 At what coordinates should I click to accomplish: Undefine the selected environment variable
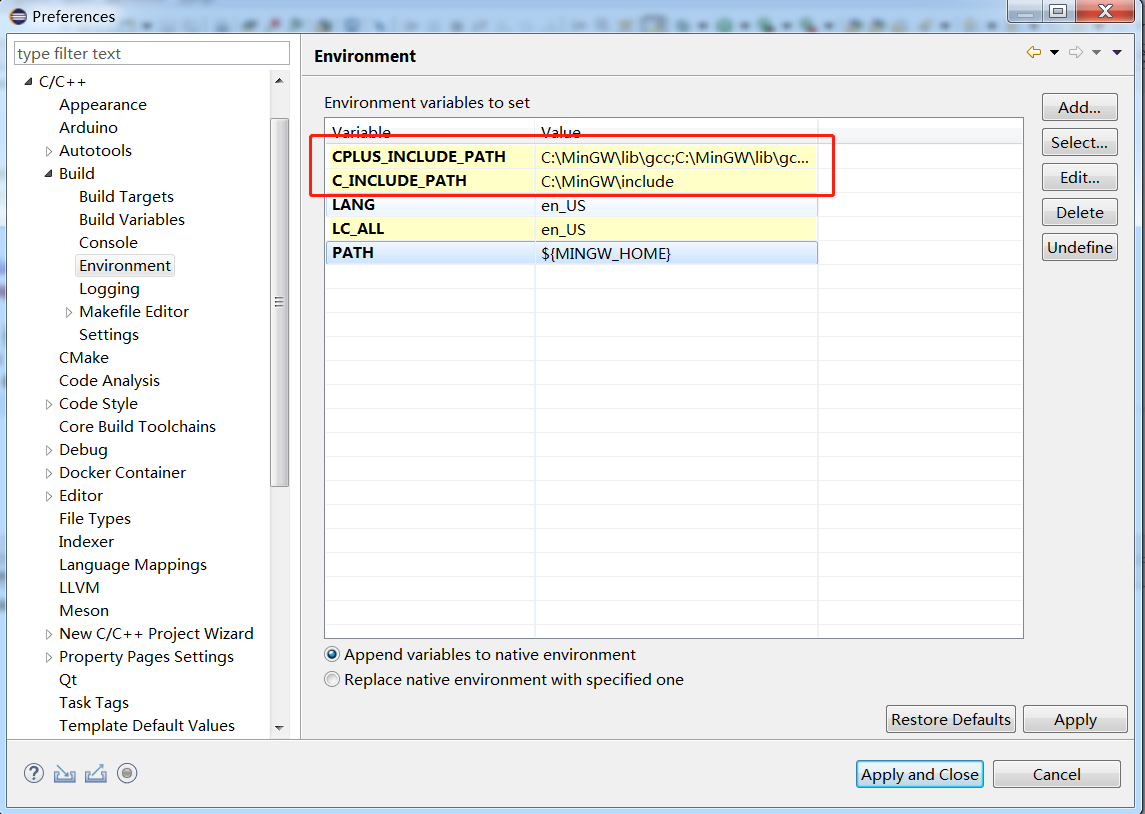pos(1079,247)
